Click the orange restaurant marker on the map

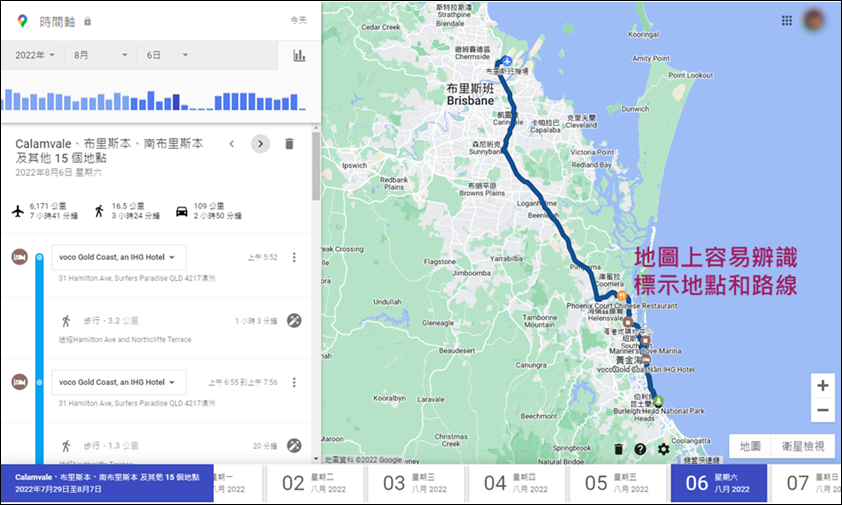pos(622,295)
